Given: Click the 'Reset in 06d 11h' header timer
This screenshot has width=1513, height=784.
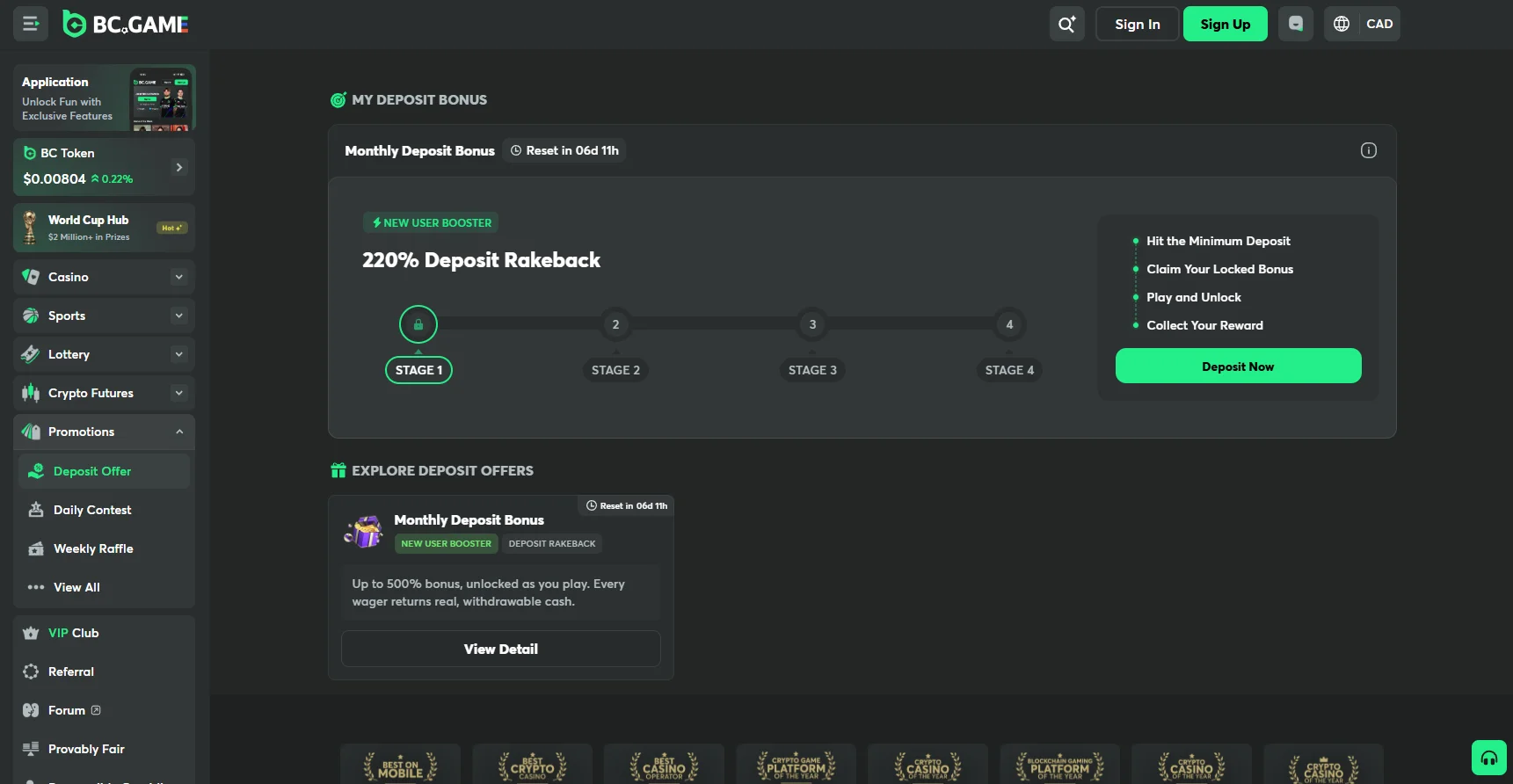Looking at the screenshot, I should click(564, 150).
